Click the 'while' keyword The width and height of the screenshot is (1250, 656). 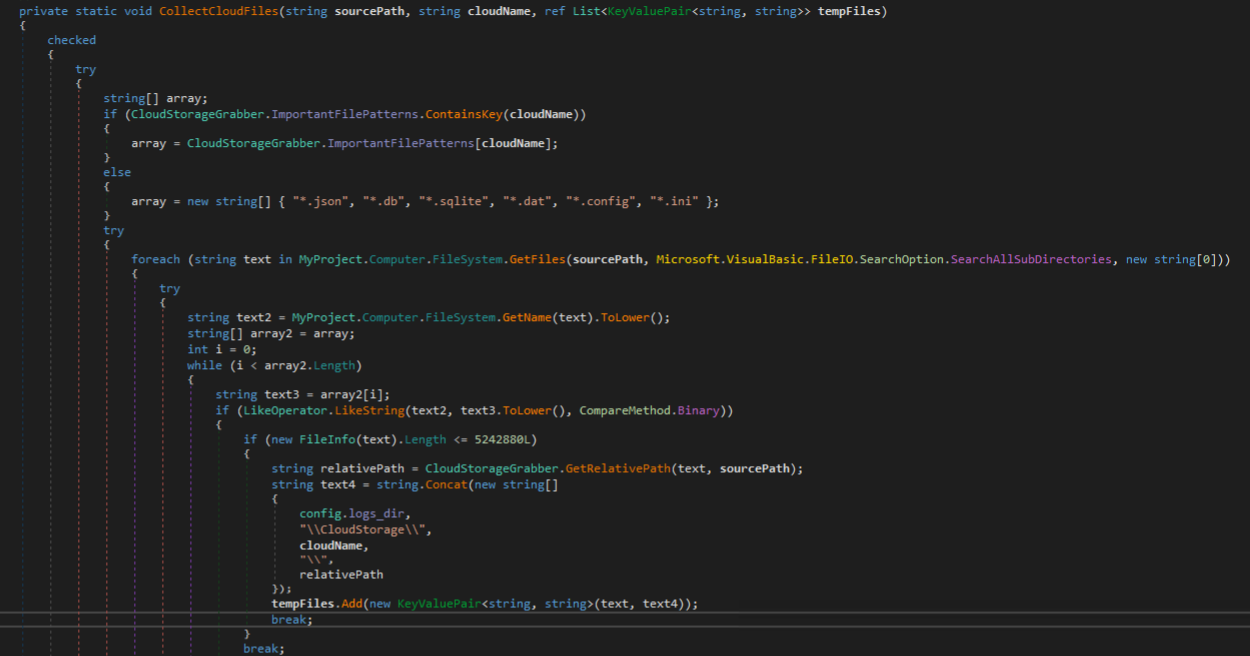[x=205, y=365]
